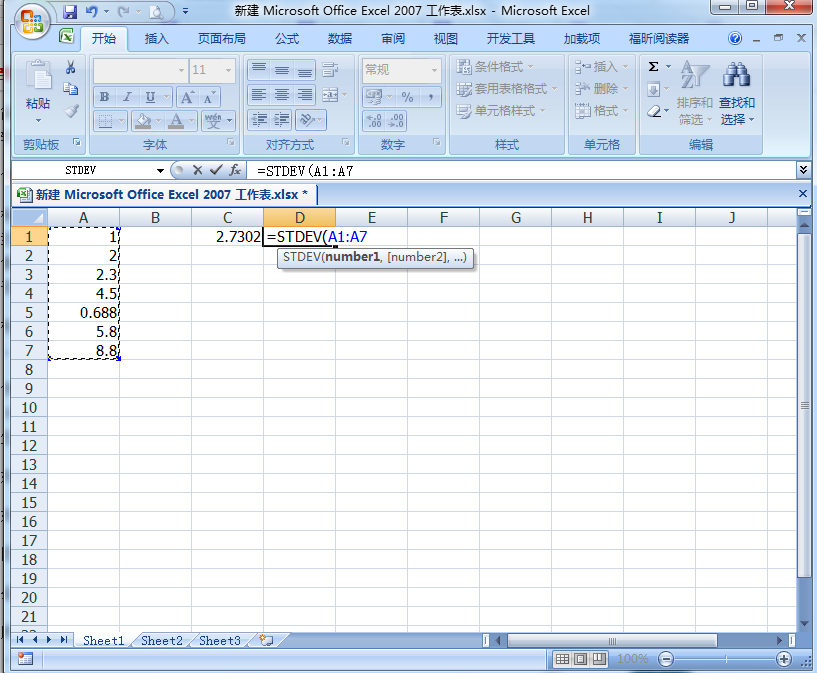Enable wrap text in cells
The width and height of the screenshot is (817, 673).
pyautogui.click(x=330, y=69)
